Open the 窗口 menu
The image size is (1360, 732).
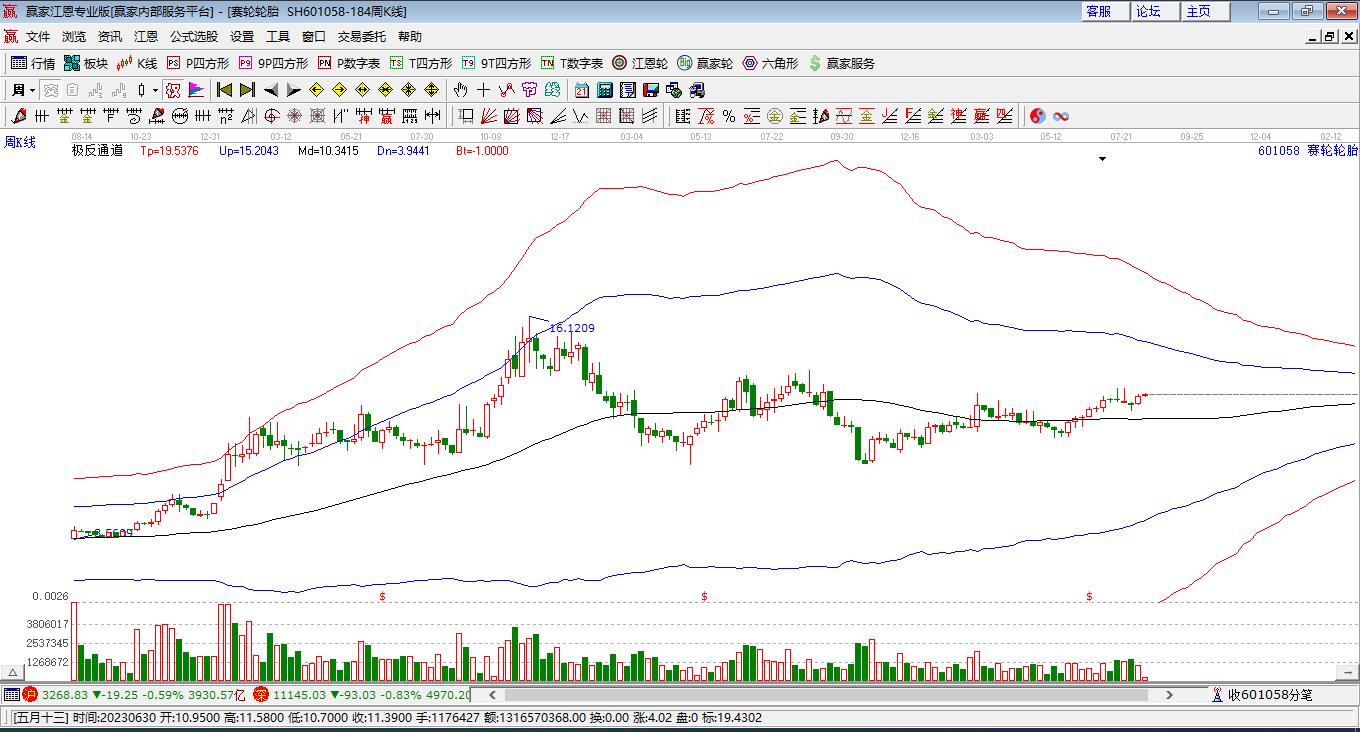tap(314, 37)
